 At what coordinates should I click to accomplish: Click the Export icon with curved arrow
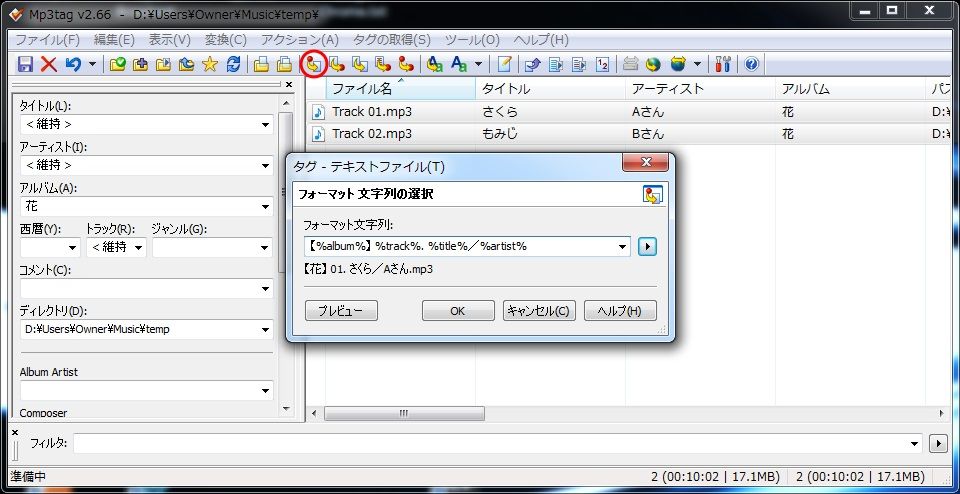(x=533, y=64)
